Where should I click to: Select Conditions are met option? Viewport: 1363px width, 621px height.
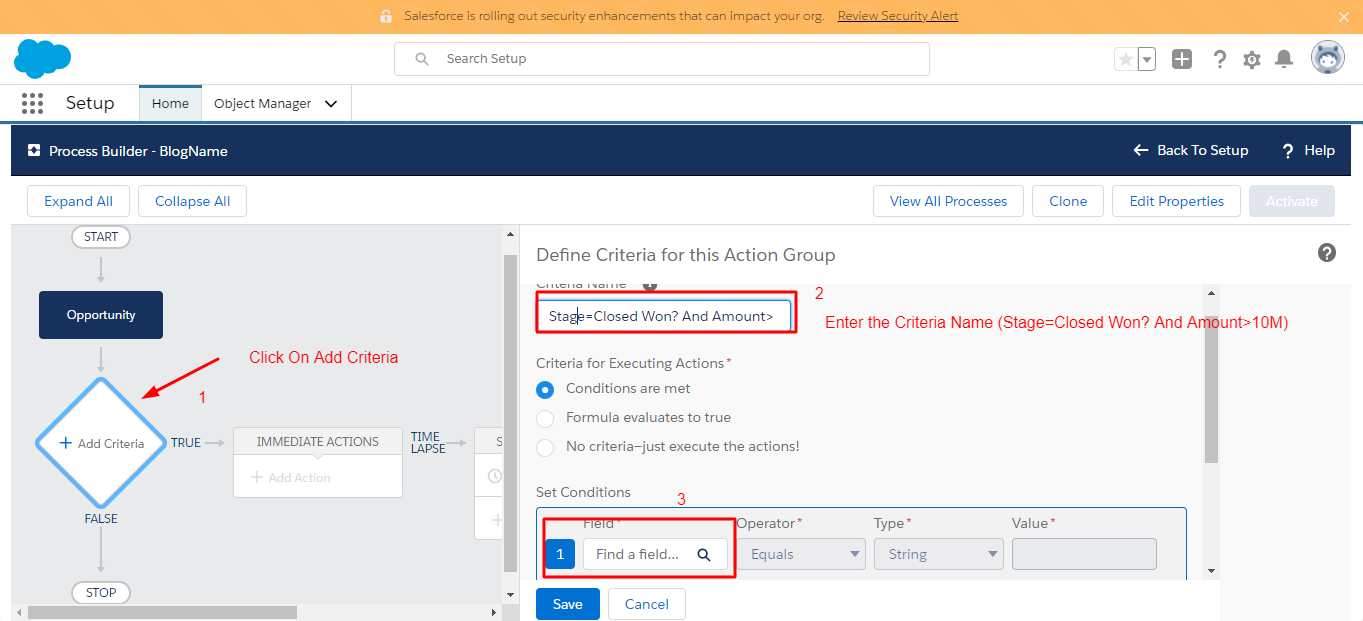click(x=545, y=389)
